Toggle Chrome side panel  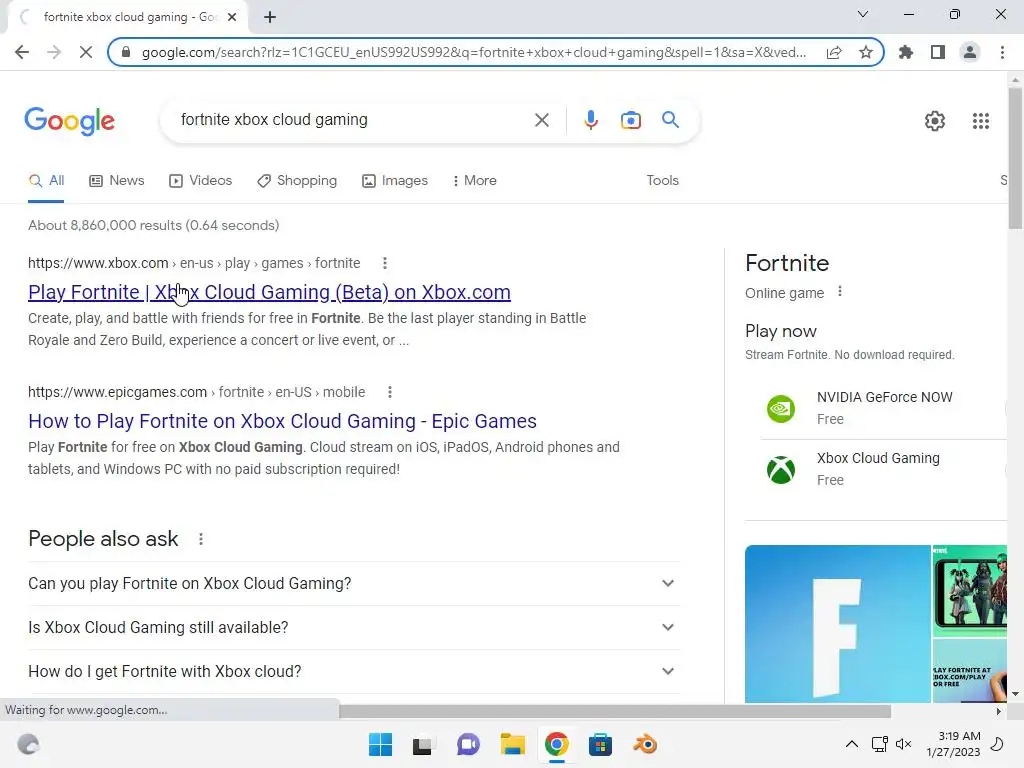(938, 52)
